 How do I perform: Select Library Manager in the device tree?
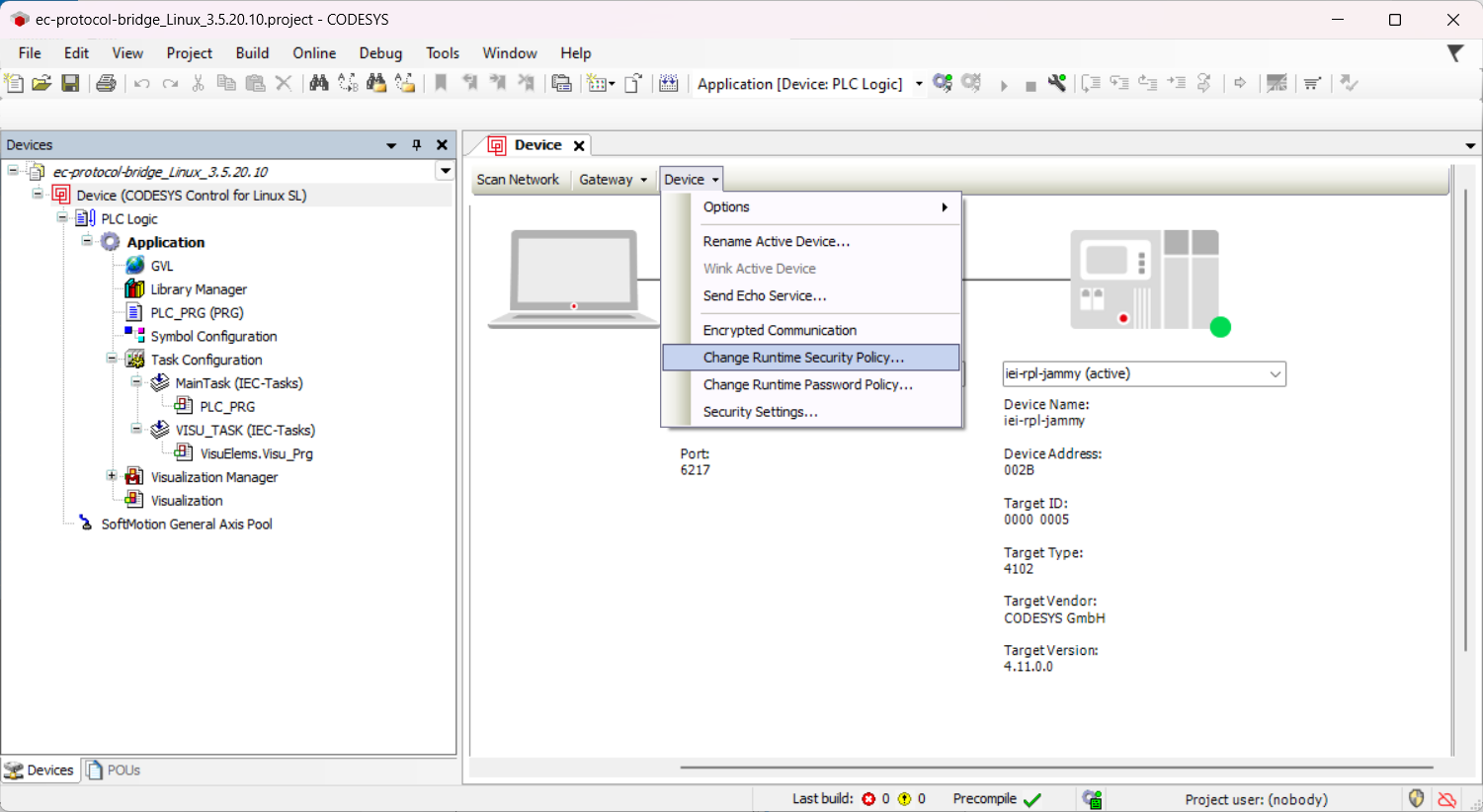pyautogui.click(x=198, y=289)
